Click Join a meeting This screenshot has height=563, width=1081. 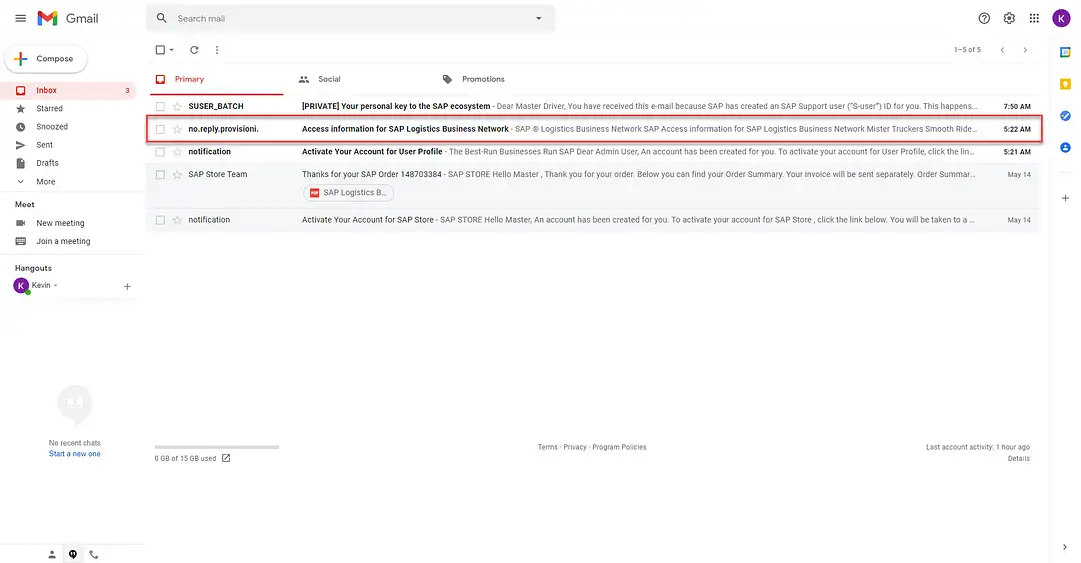pos(63,241)
